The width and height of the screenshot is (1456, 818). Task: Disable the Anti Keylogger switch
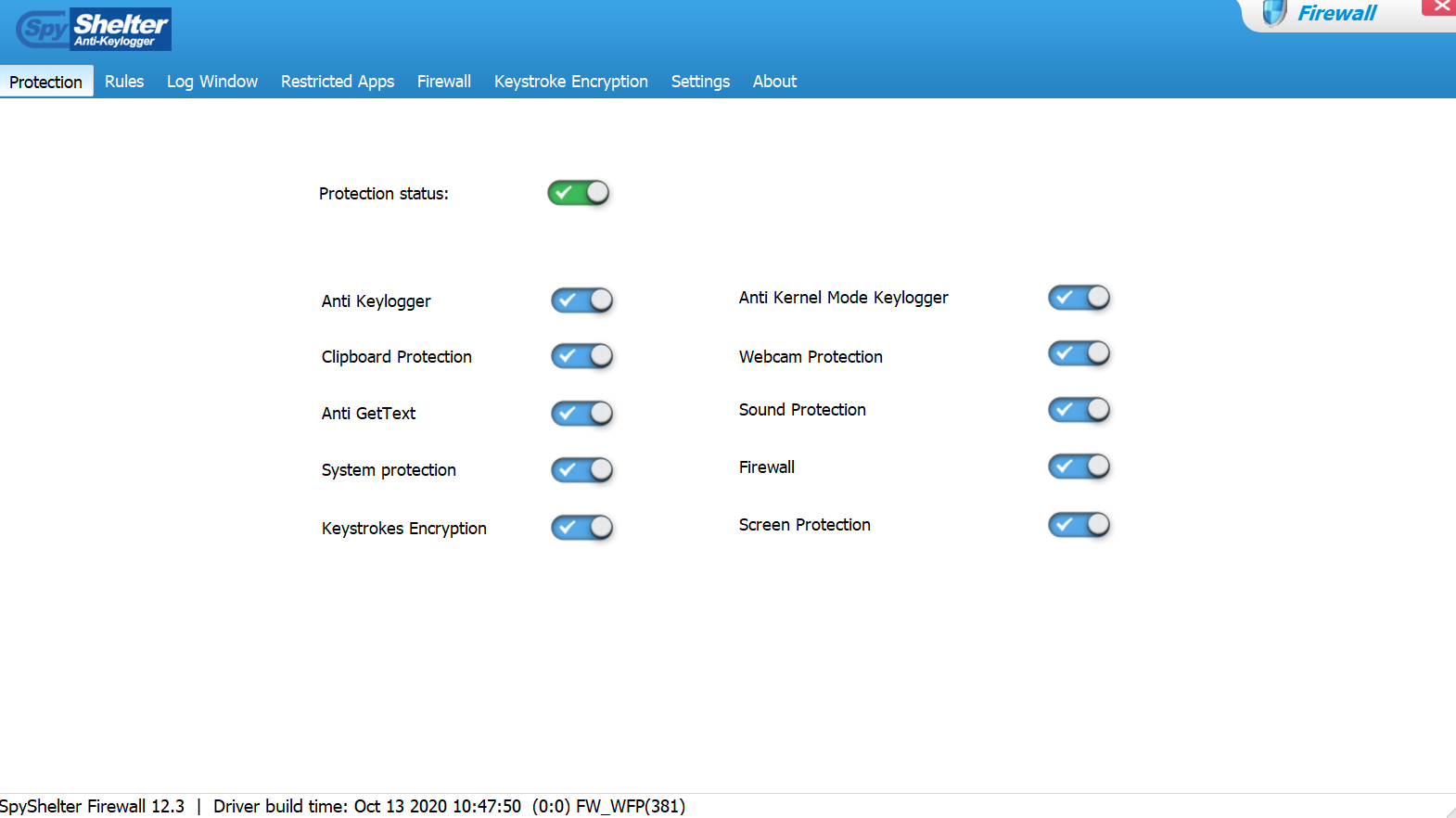[x=582, y=300]
